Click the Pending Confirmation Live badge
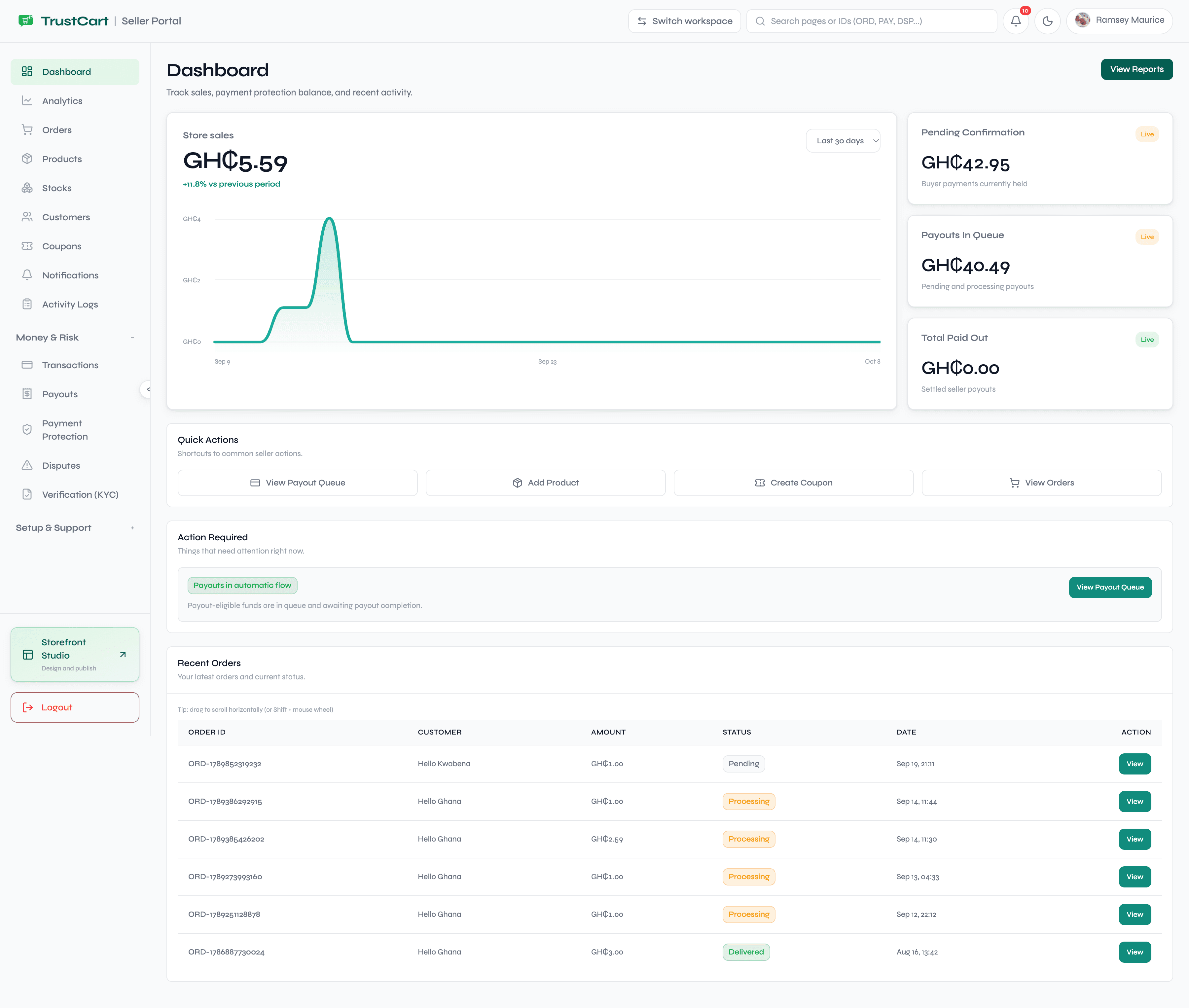 pyautogui.click(x=1147, y=134)
